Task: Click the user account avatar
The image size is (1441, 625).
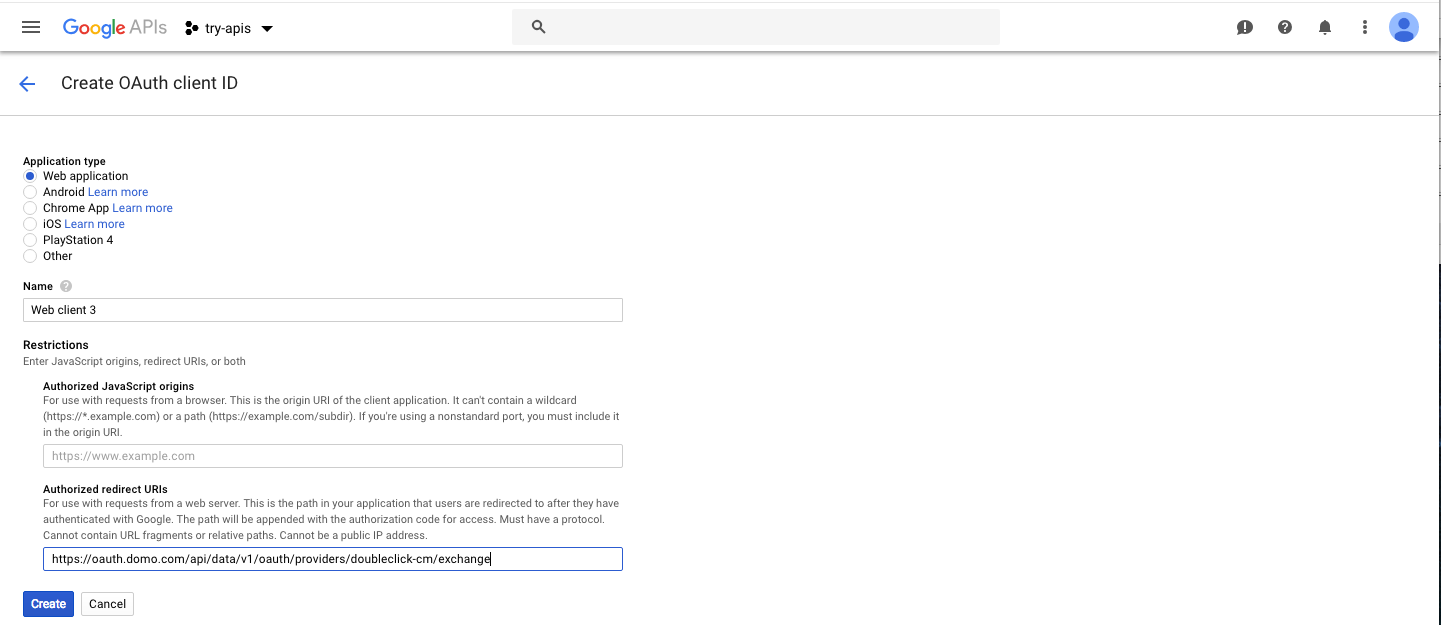Action: pos(1404,27)
